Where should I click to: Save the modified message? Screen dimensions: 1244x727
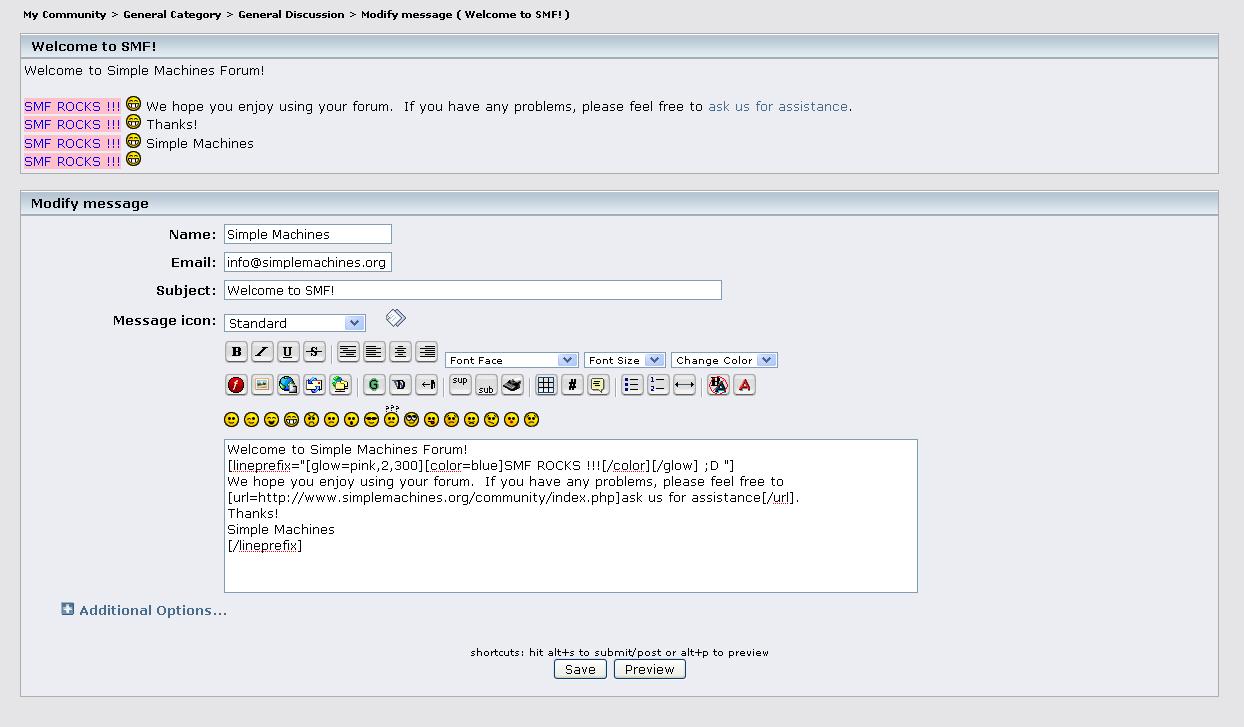coord(580,669)
